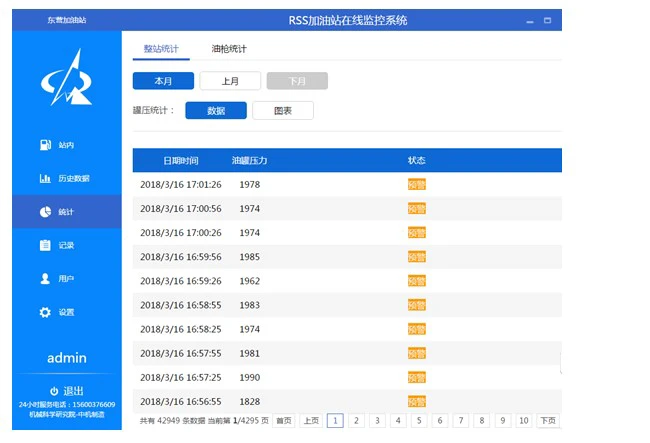Switch to the 整站统计 tab
Viewport: 650px width, 443px height.
[161, 49]
